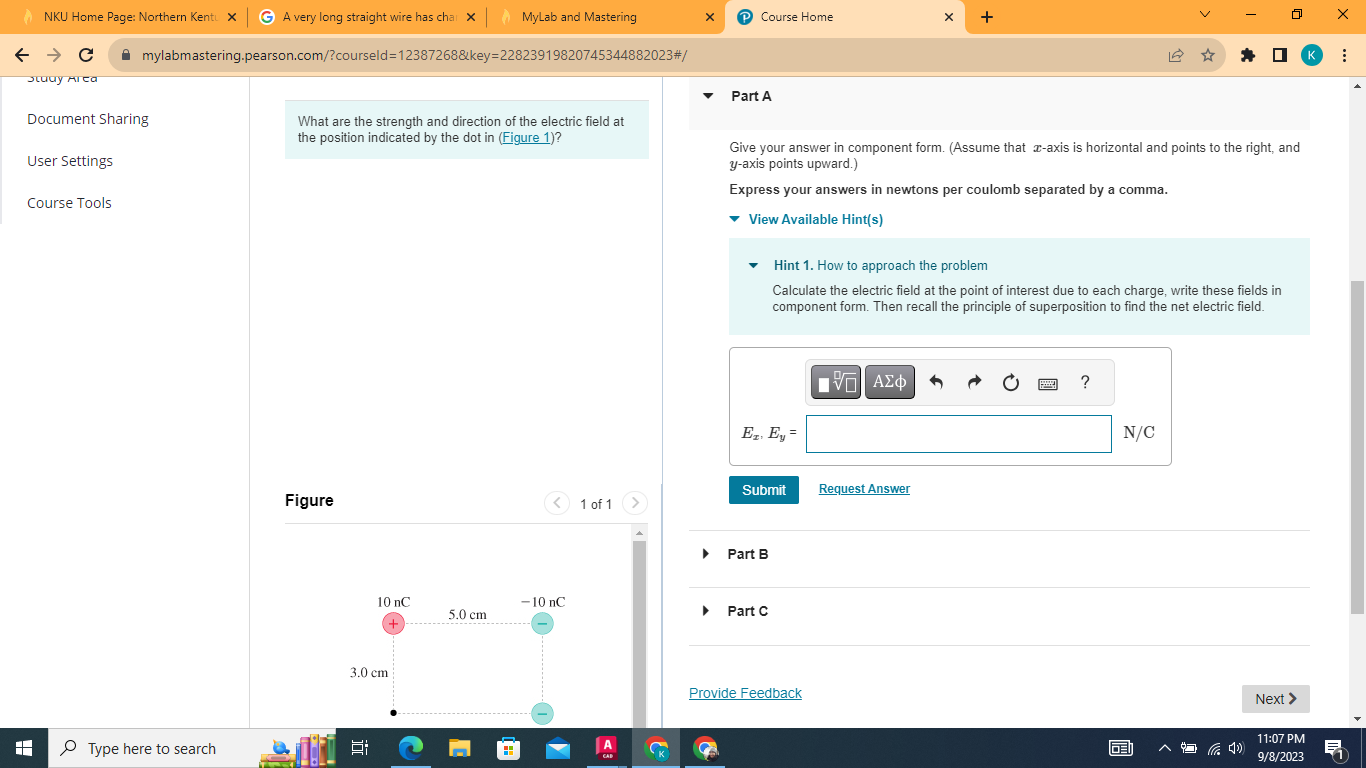
Task: Open the Request Answer link
Action: 863,488
